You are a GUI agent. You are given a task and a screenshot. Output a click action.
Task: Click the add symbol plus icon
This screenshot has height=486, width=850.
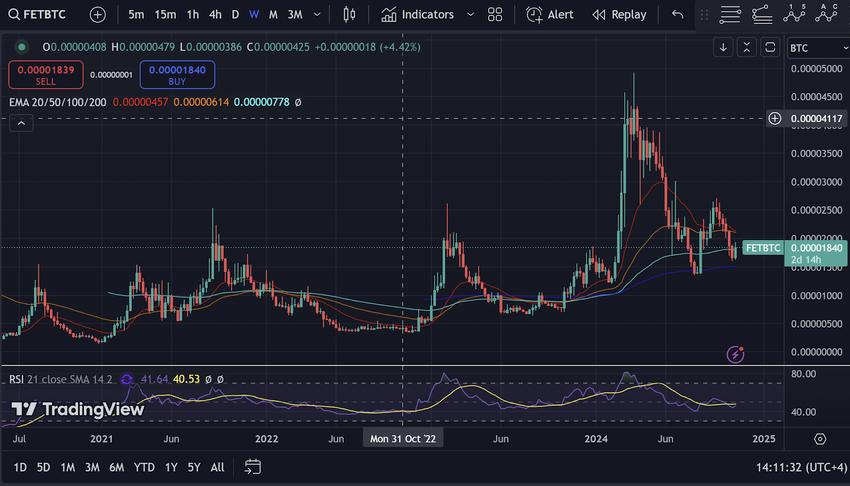[x=97, y=15]
